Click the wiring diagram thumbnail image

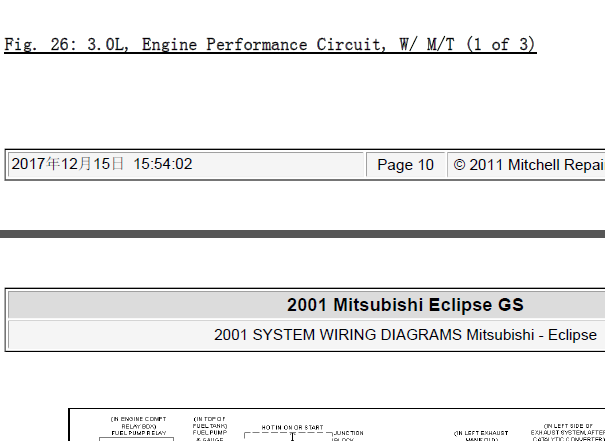[337, 424]
